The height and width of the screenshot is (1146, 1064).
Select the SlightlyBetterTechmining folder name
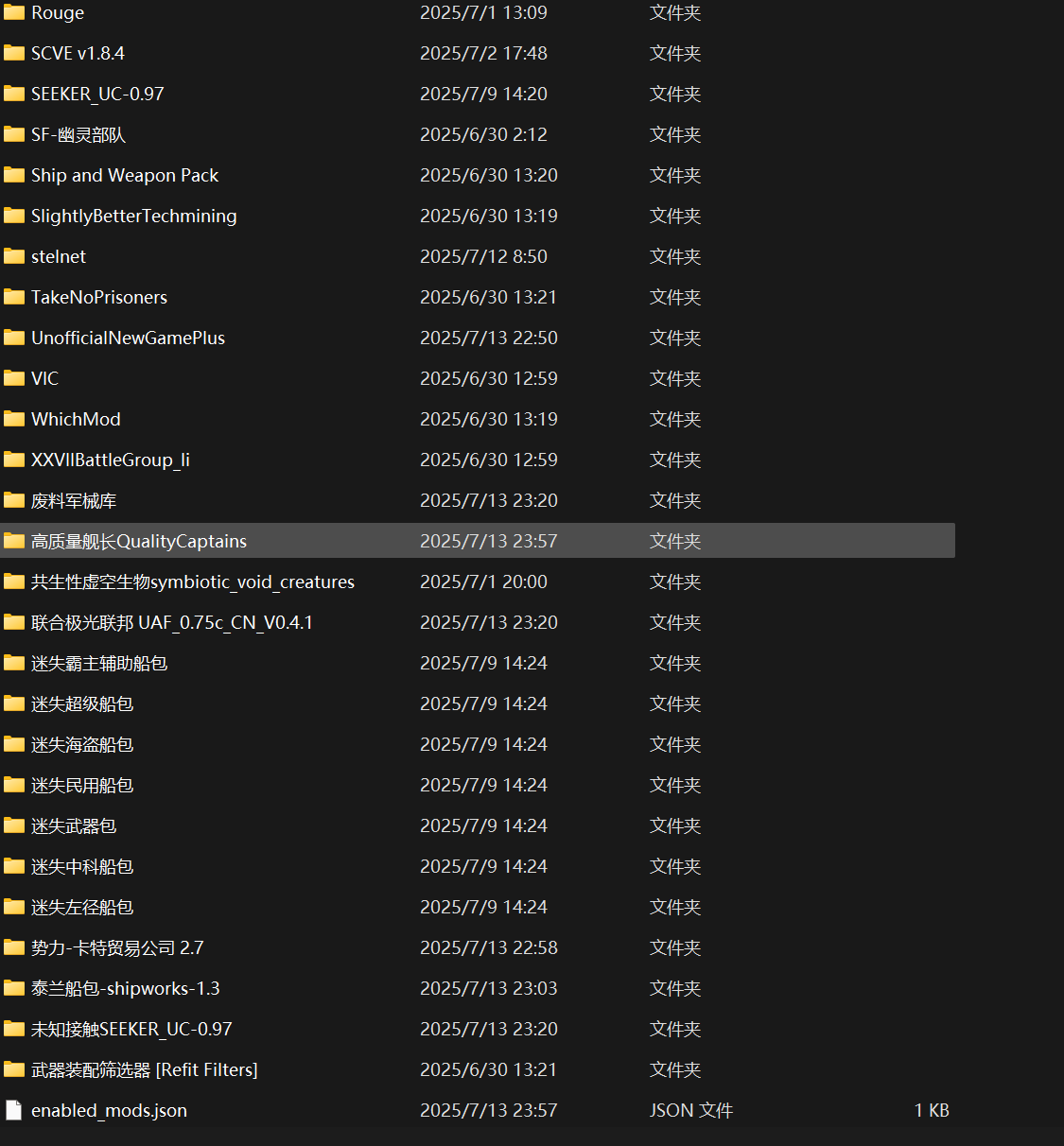133,216
